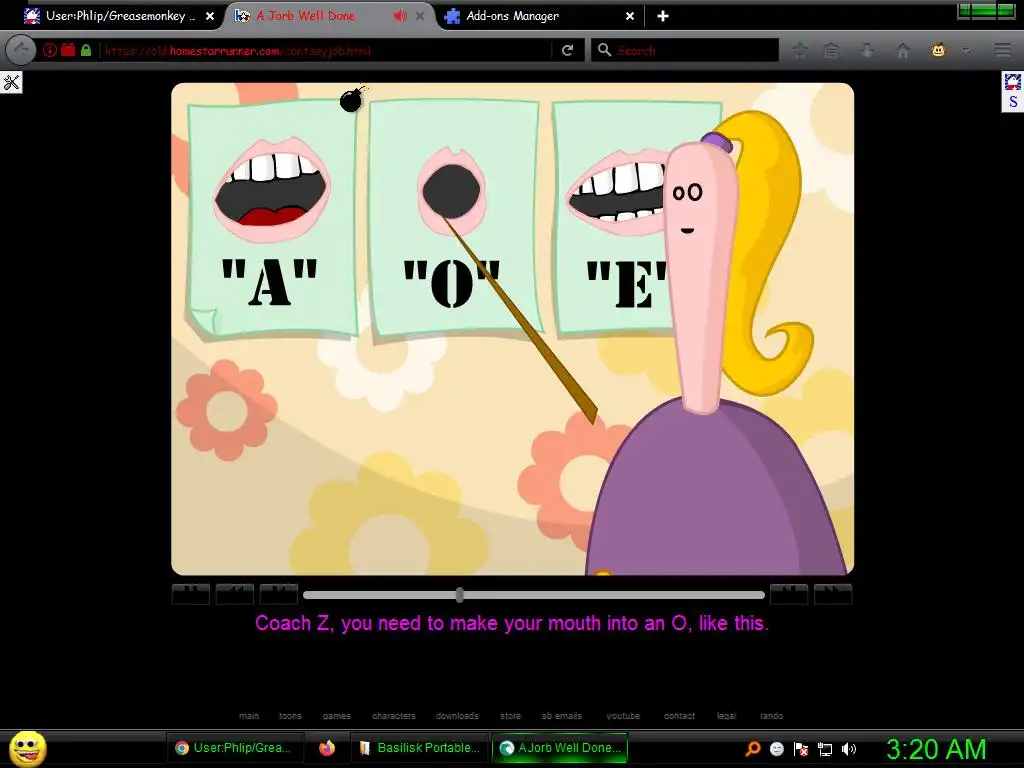The width and height of the screenshot is (1024, 768).
Task: Click the browser back arrow button
Action: pyautogui.click(x=21, y=50)
